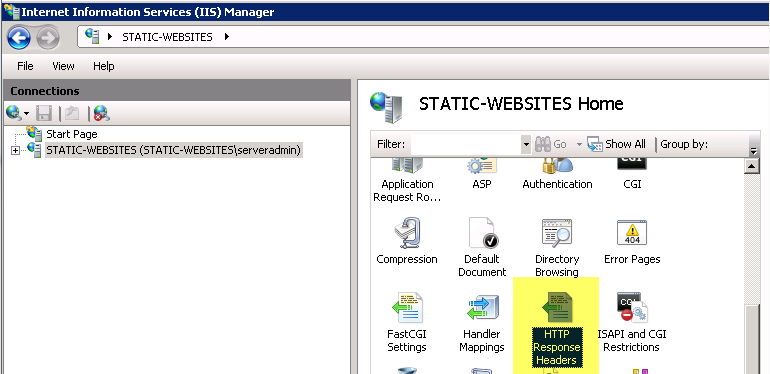Screen dimensions: 770x374
Task: Click the Up One Level icon in Connections
Action: click(x=73, y=114)
